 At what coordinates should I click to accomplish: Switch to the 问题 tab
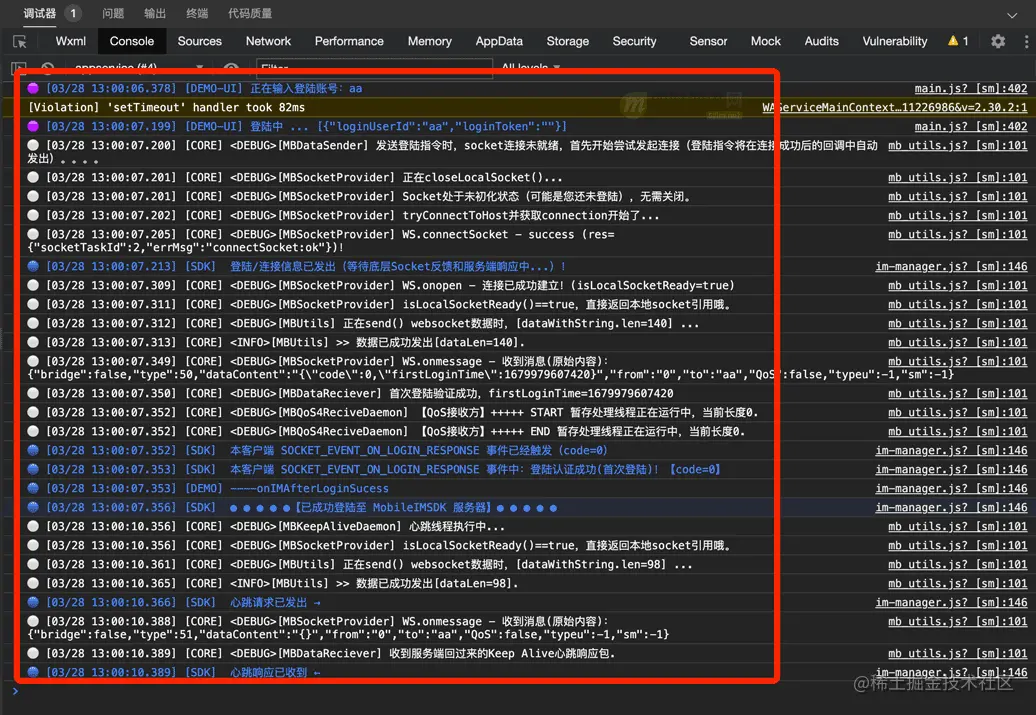113,13
